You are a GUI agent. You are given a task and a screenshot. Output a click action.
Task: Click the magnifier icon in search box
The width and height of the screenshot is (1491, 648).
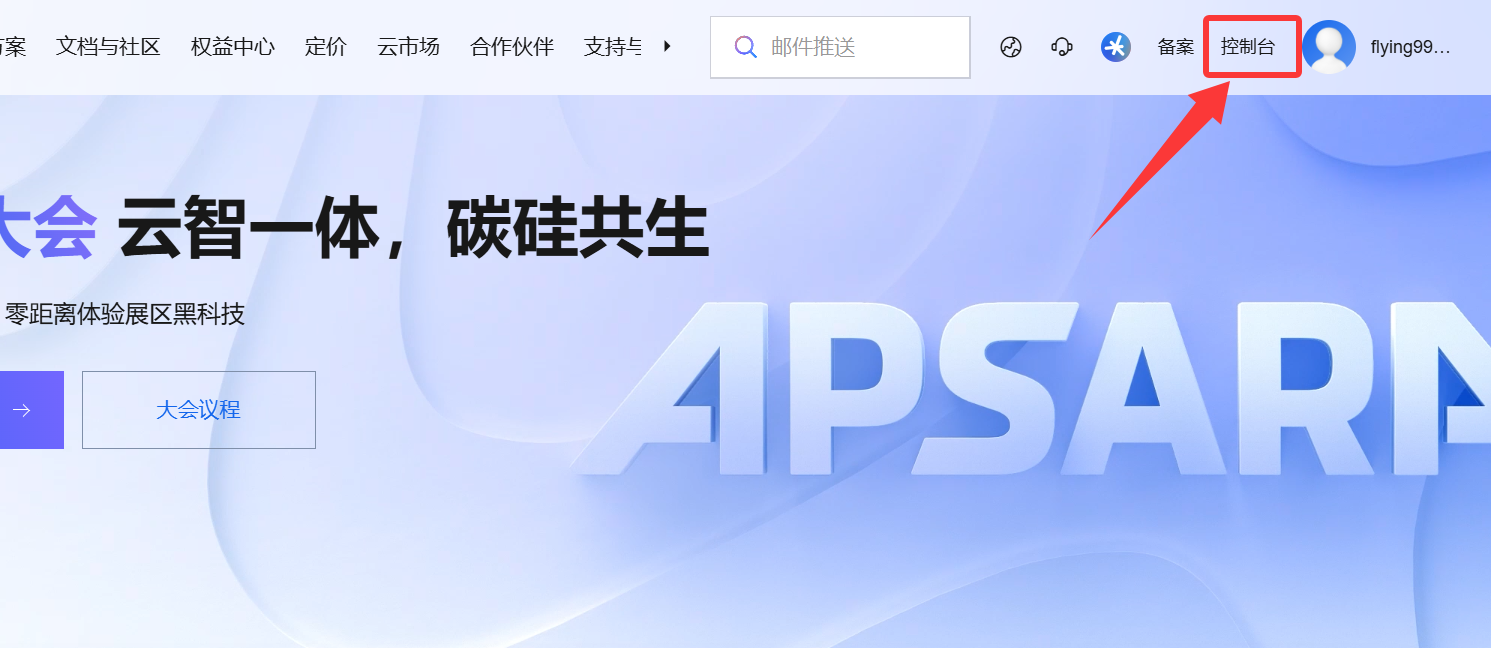[745, 47]
